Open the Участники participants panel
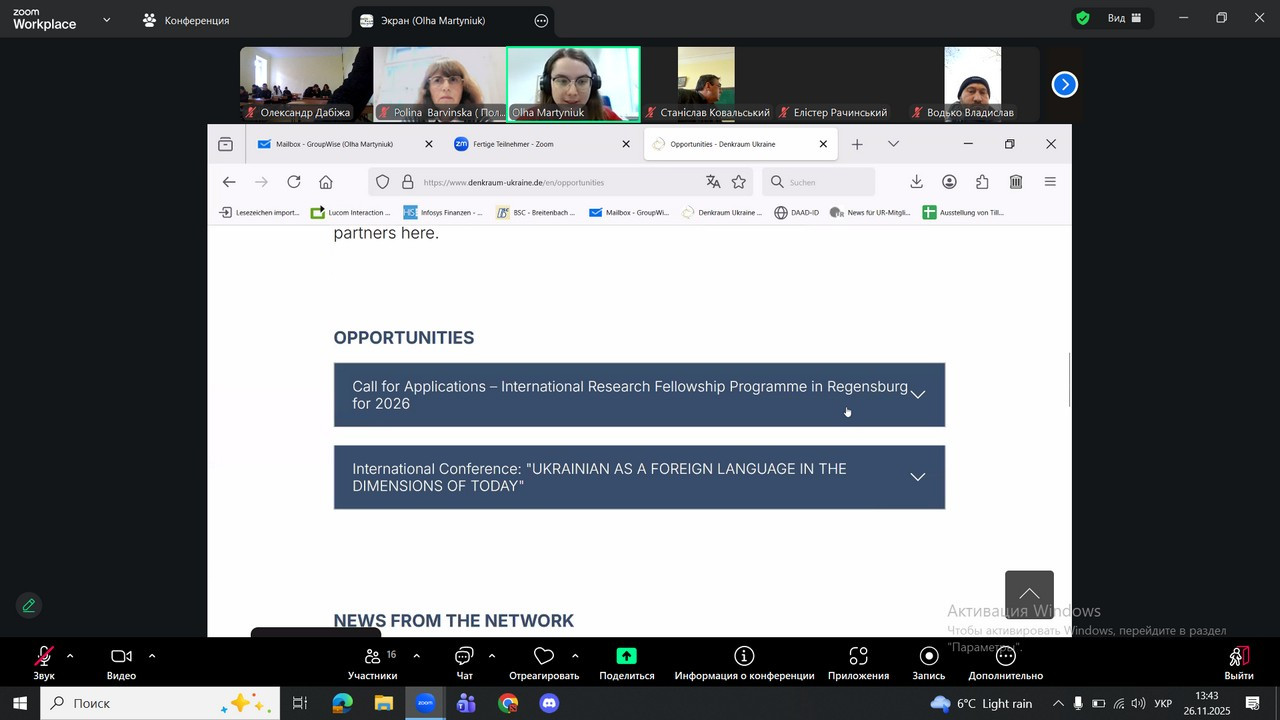Image resolution: width=1280 pixels, height=720 pixels. pos(373,662)
